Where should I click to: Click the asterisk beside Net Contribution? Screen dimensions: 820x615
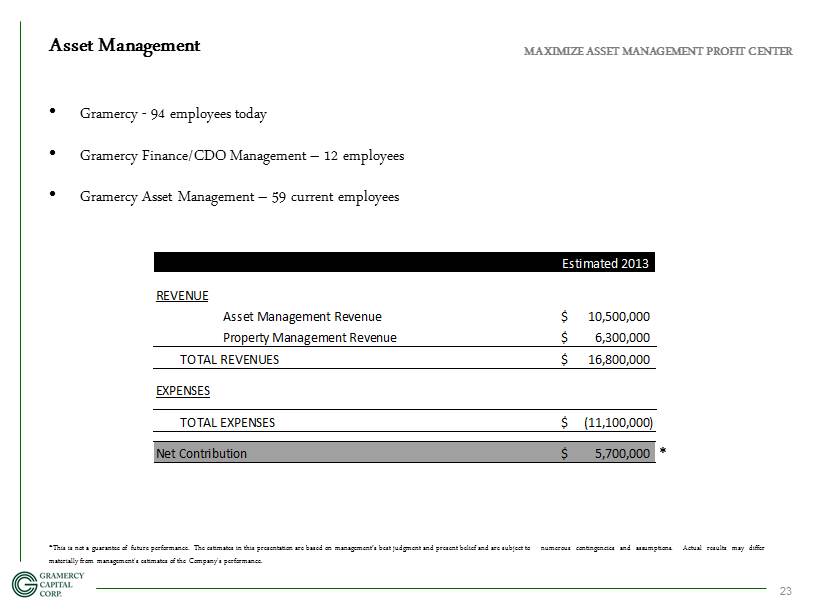[663, 451]
